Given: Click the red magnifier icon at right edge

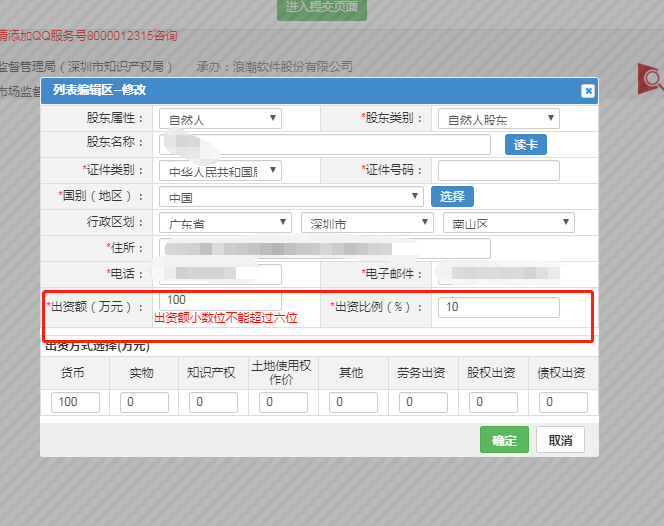Looking at the screenshot, I should [652, 80].
